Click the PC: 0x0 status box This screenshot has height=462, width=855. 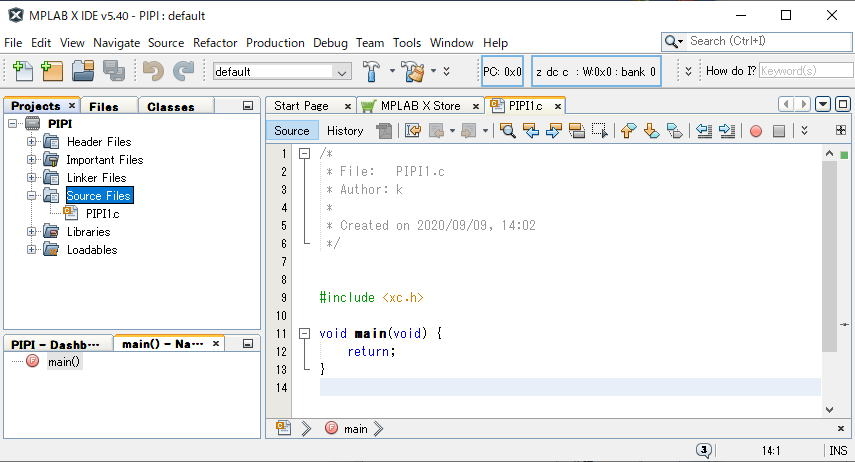pyautogui.click(x=502, y=71)
